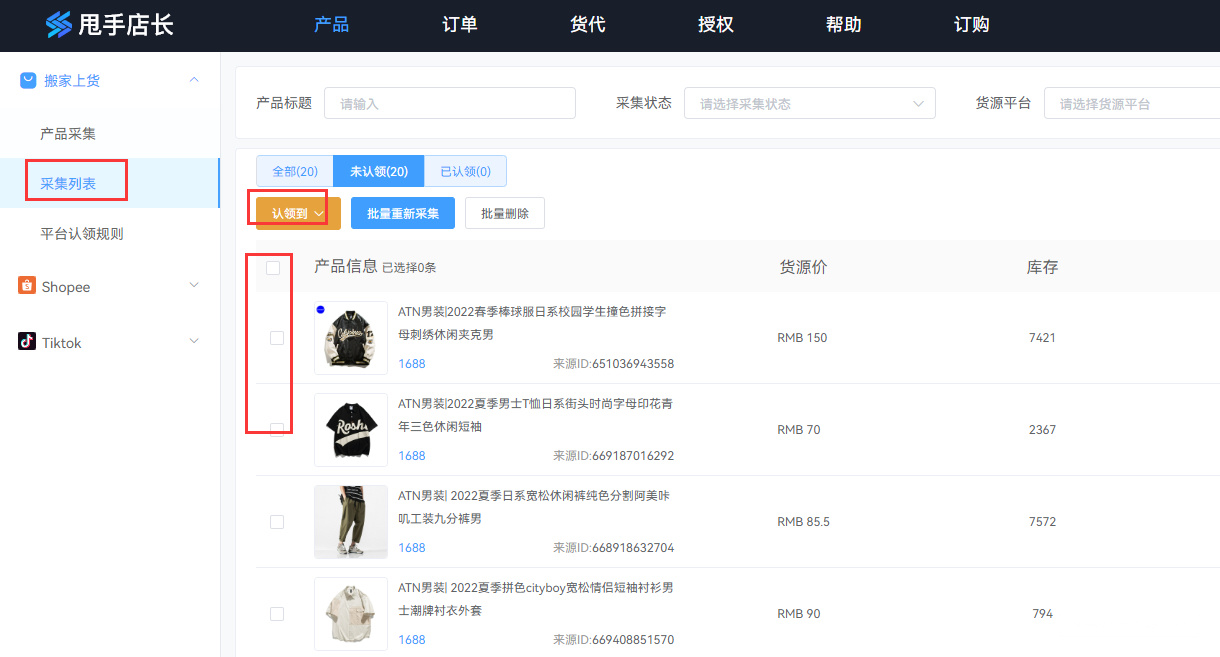Check the box for the cityboy 衬衫 product

[277, 614]
